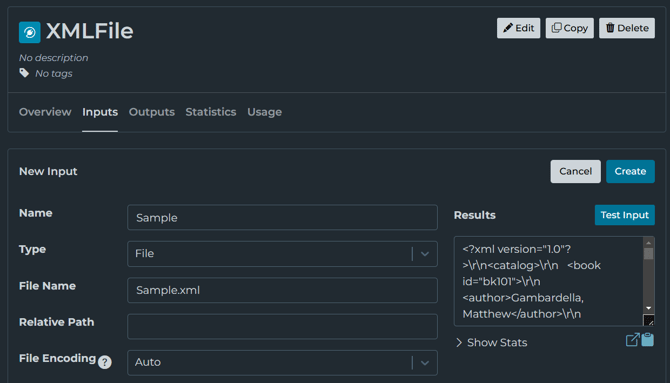Open the Statistics tab

[x=211, y=112]
